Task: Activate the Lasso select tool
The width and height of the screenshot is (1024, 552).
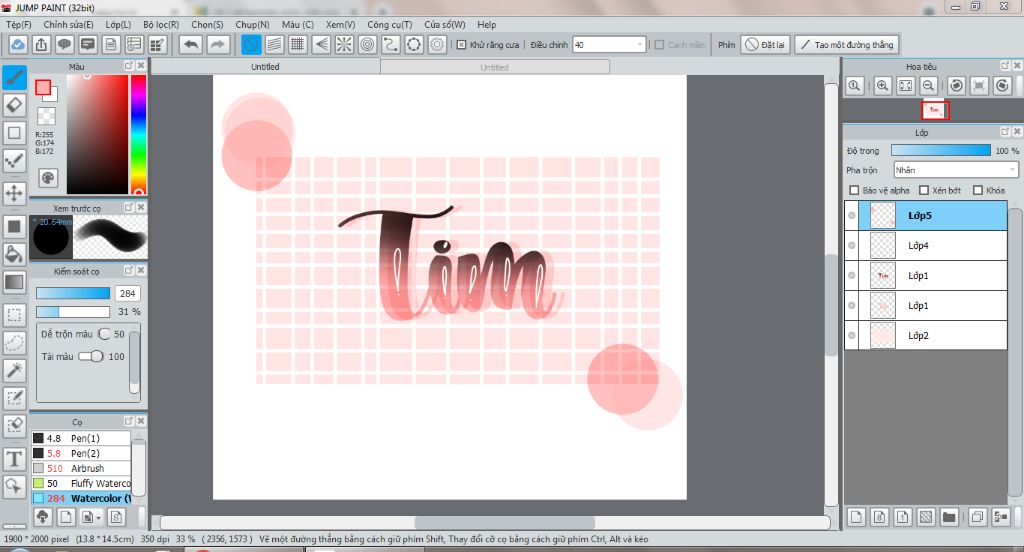Action: 14,342
